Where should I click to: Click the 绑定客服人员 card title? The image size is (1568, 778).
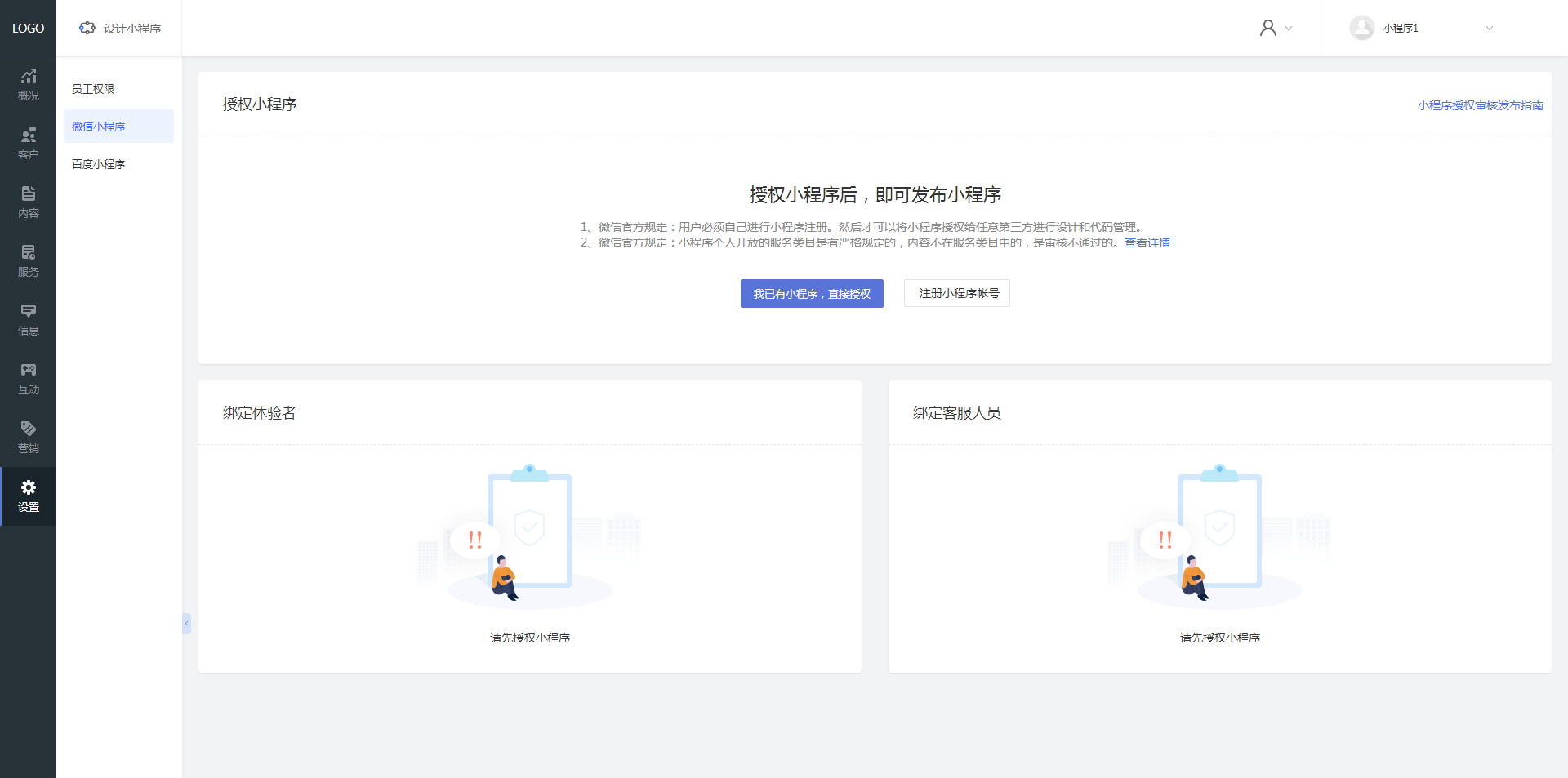point(957,413)
